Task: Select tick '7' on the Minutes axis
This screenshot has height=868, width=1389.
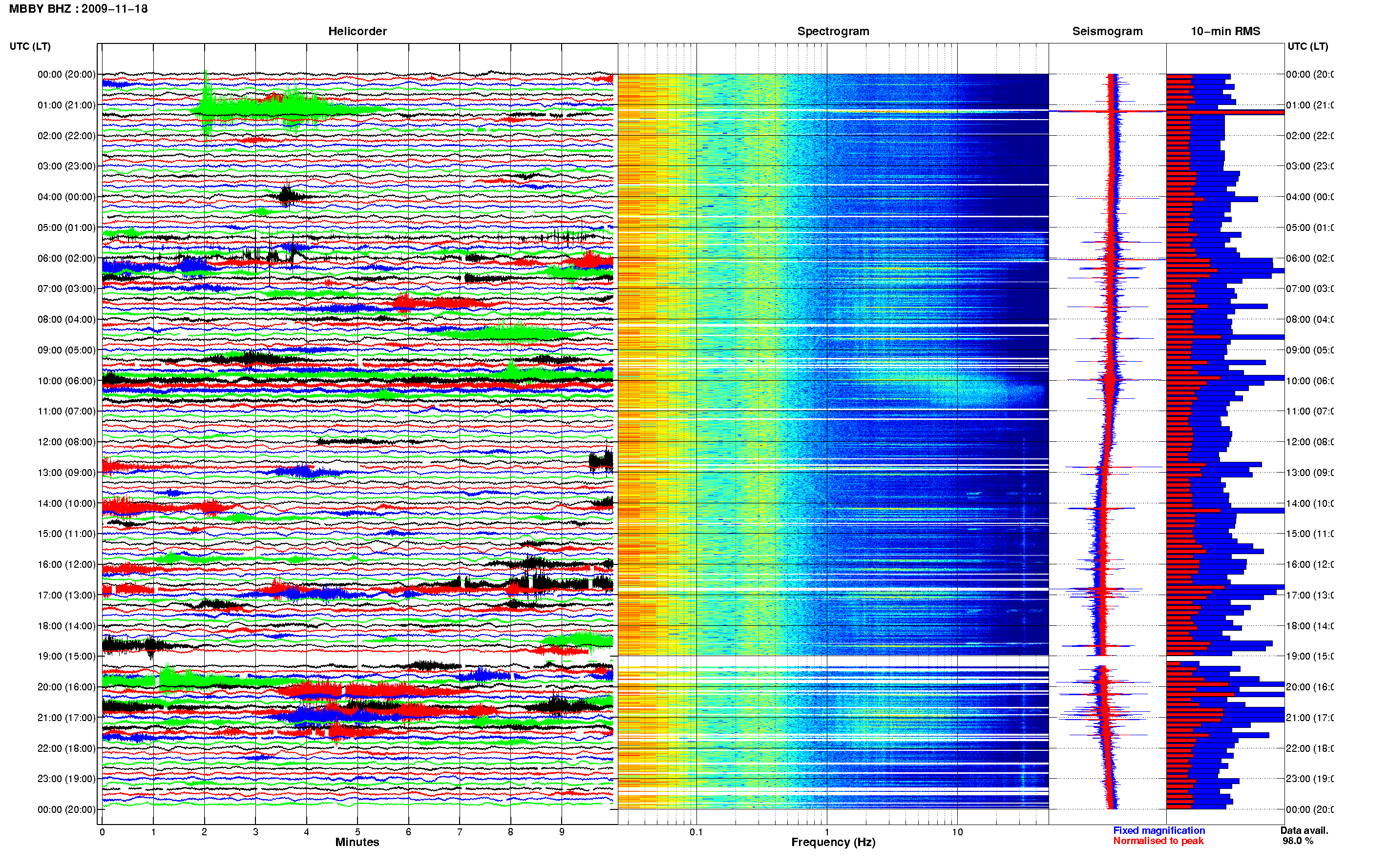Action: coord(460,832)
